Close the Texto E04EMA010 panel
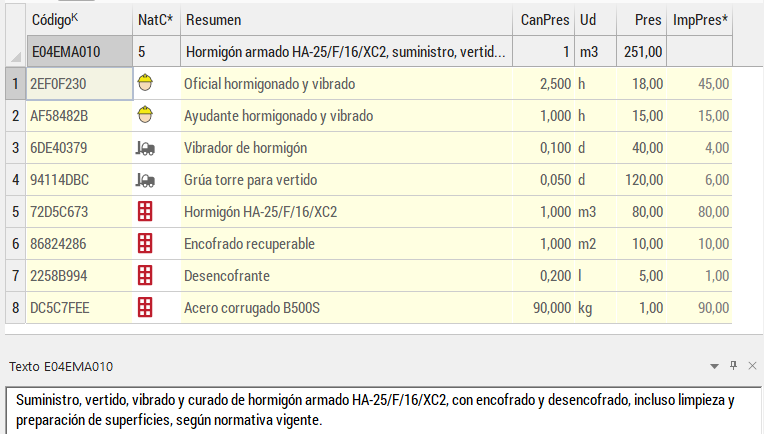This screenshot has width=764, height=434. (x=752, y=366)
